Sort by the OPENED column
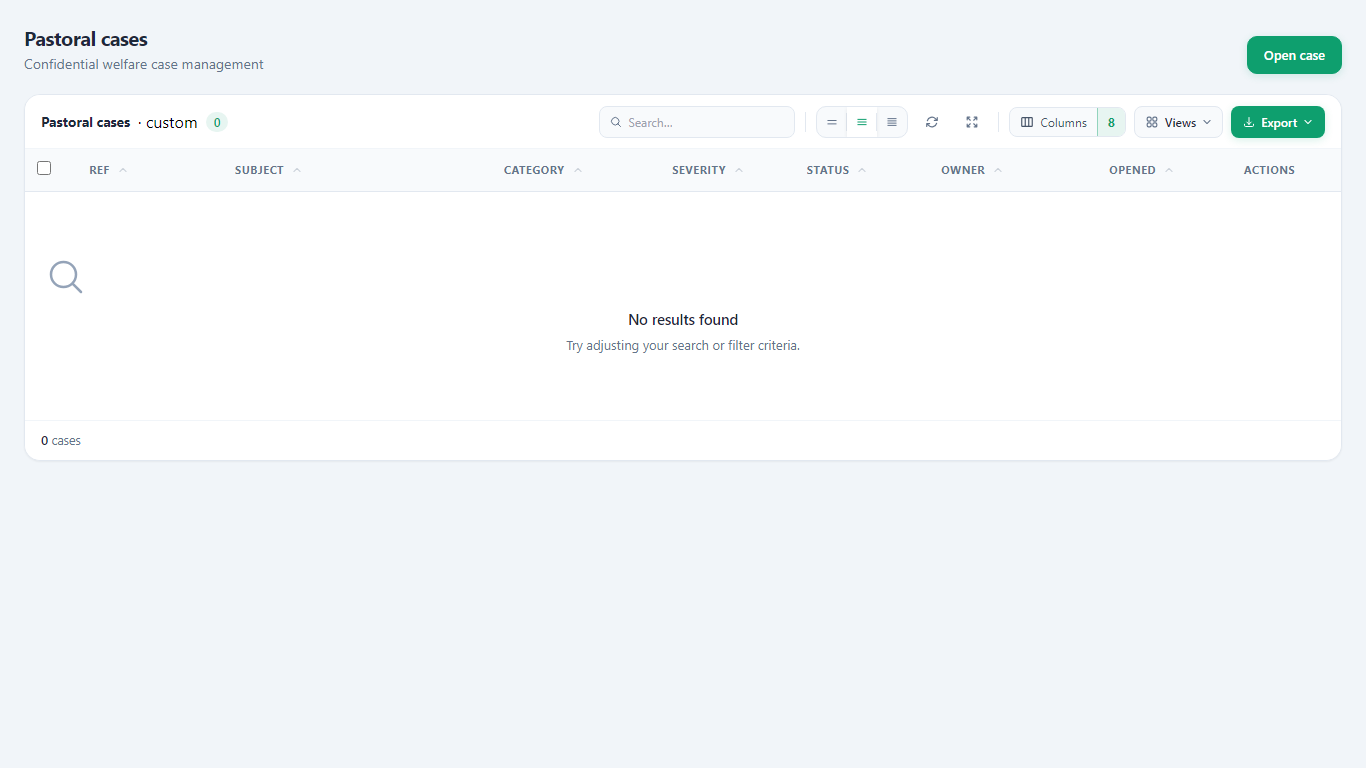Screen dimensions: 1366x768 pyautogui.click(x=1141, y=170)
